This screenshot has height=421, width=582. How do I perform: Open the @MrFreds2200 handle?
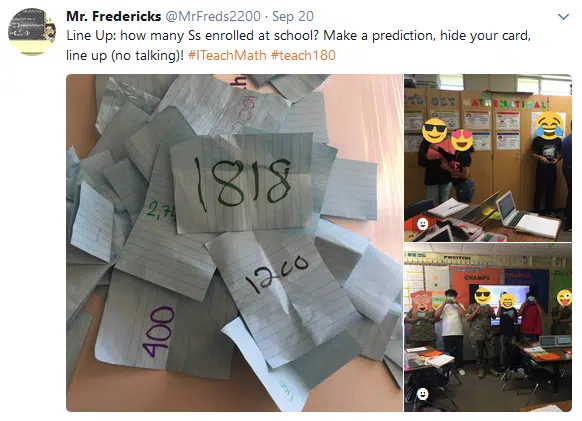point(213,16)
